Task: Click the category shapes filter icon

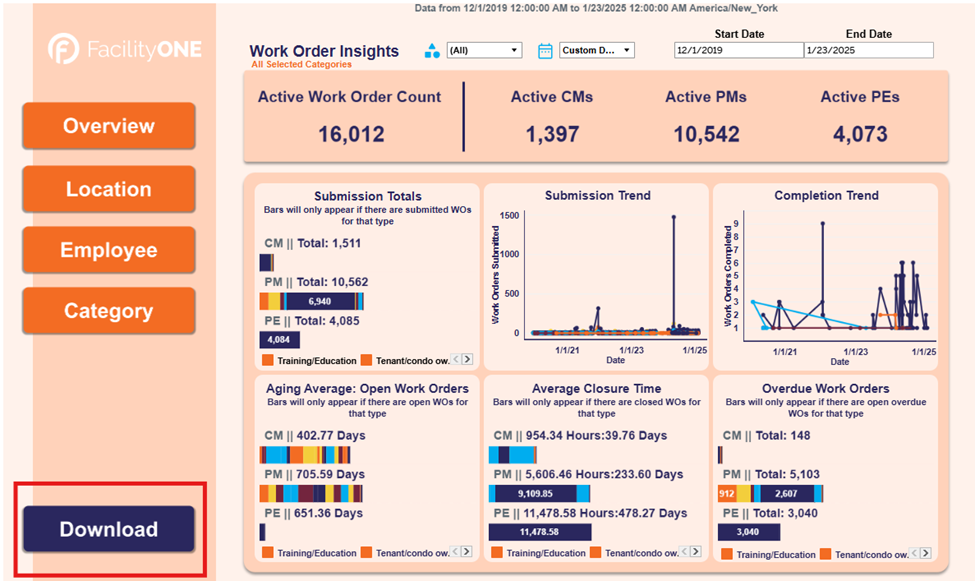Action: [432, 50]
